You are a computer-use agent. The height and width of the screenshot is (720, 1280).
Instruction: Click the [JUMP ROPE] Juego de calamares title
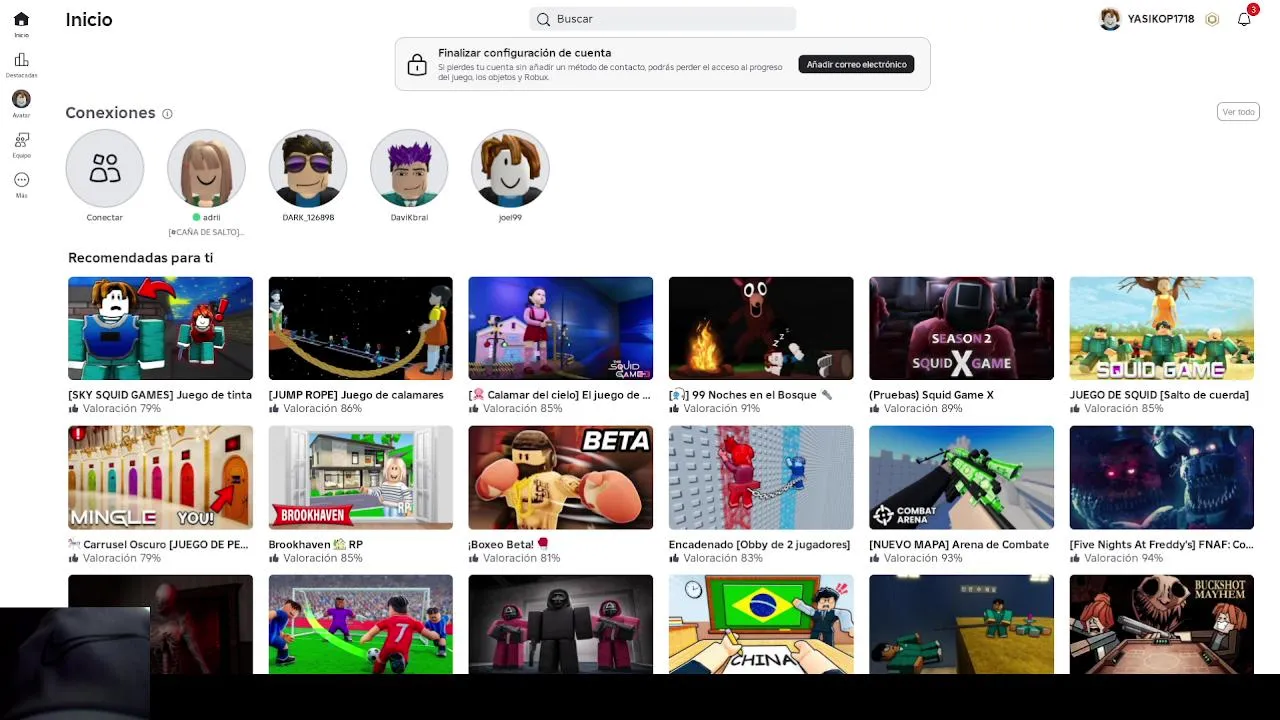[x=356, y=395]
